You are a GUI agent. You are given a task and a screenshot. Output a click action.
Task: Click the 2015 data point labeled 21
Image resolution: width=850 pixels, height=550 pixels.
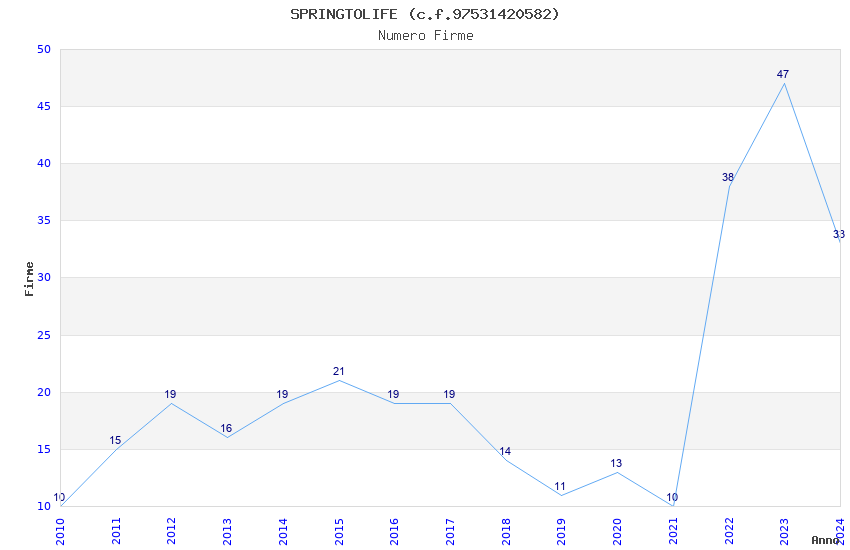339,380
